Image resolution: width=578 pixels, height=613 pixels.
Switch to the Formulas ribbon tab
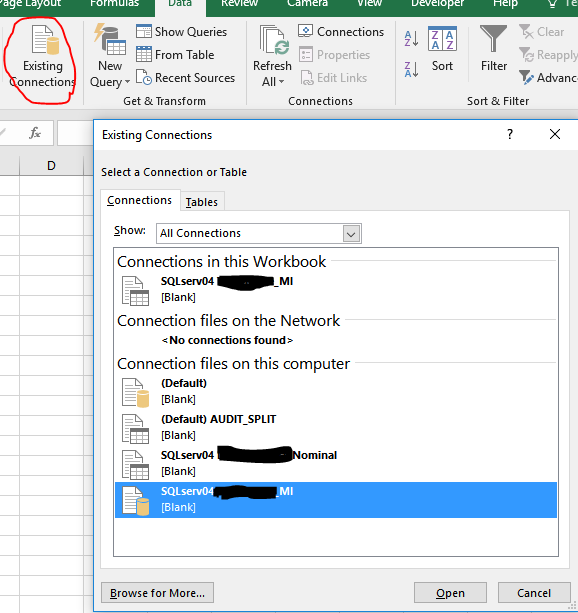click(x=114, y=3)
